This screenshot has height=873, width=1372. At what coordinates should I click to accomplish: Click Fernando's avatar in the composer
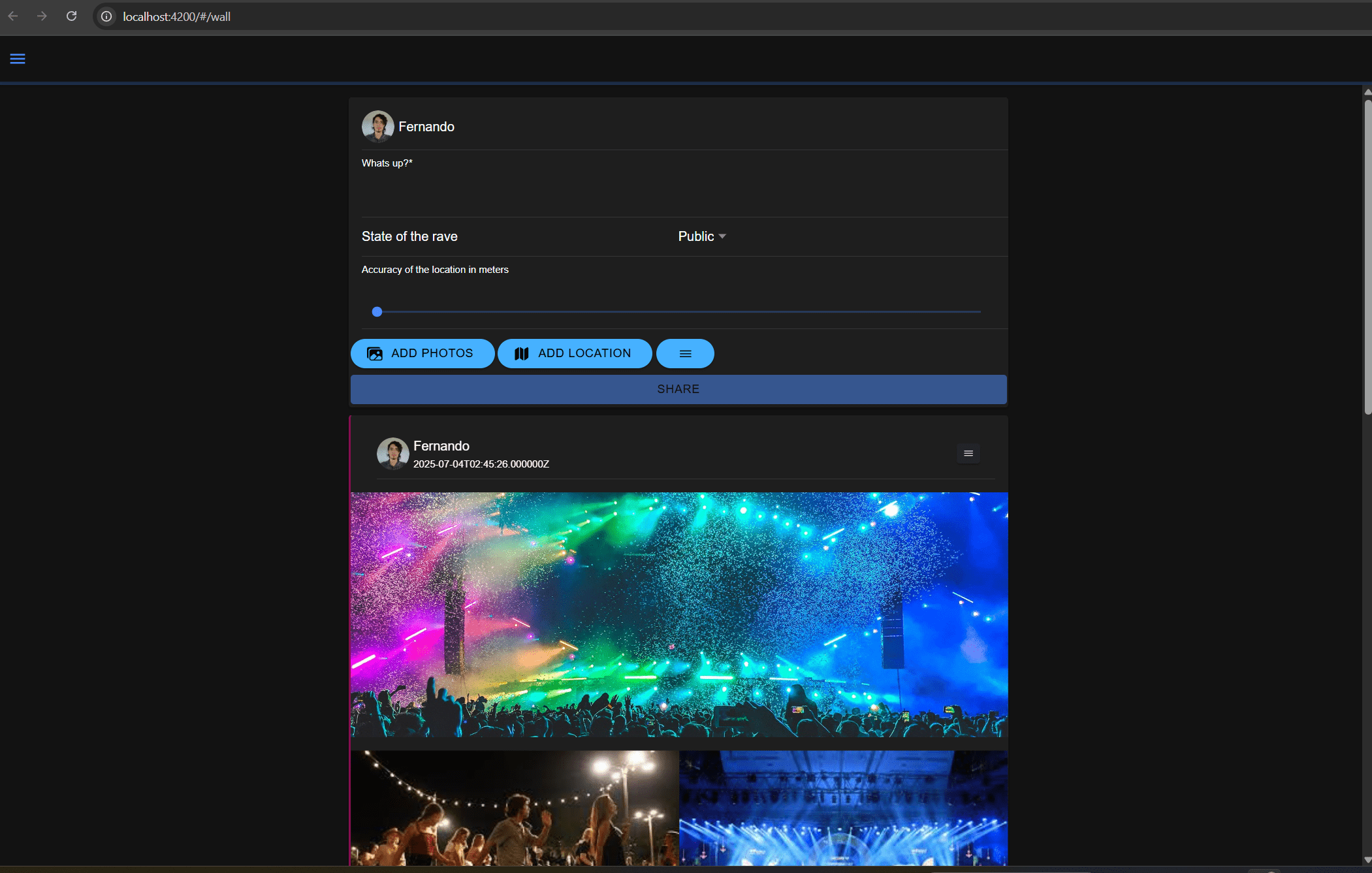377,126
